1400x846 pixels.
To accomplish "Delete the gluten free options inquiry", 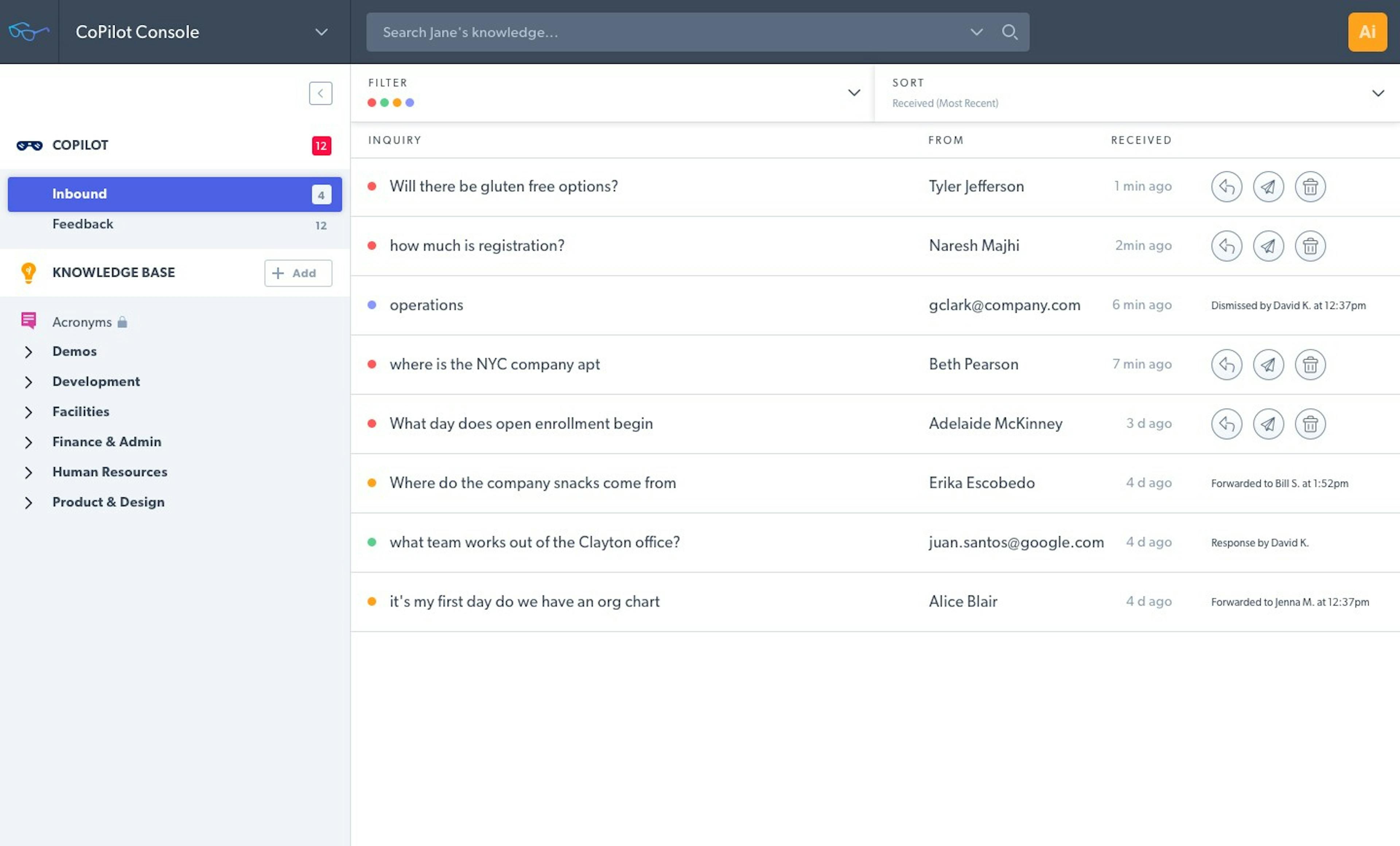I will click(x=1310, y=186).
